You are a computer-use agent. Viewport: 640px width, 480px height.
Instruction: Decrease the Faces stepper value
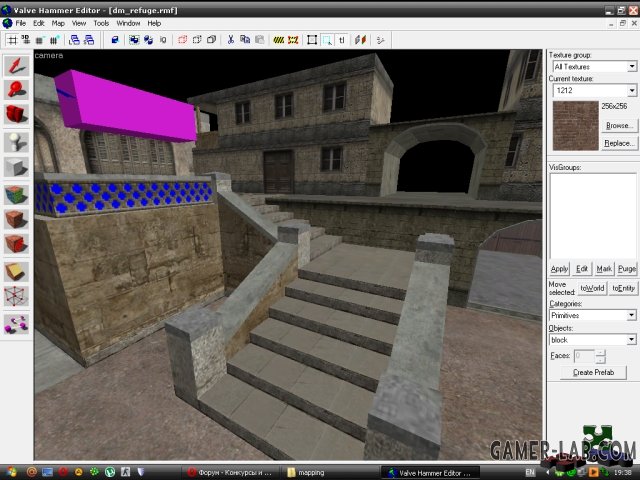point(600,360)
